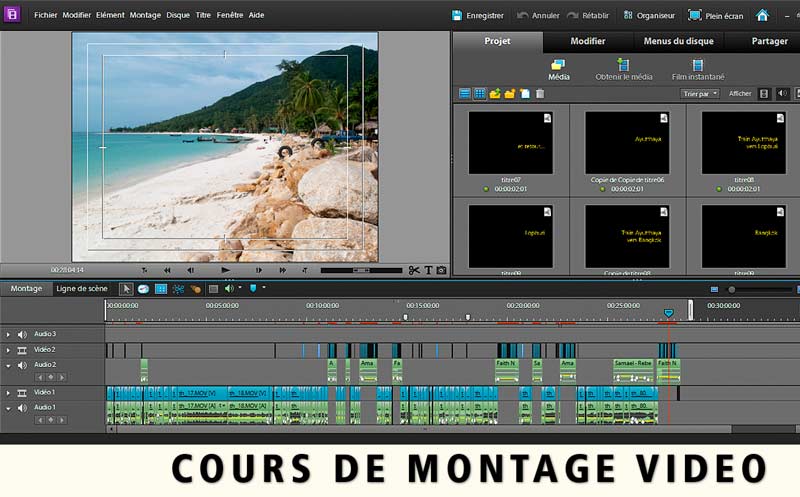This screenshot has width=800, height=497.
Task: Click the motion tracking comet icon
Action: click(195, 289)
